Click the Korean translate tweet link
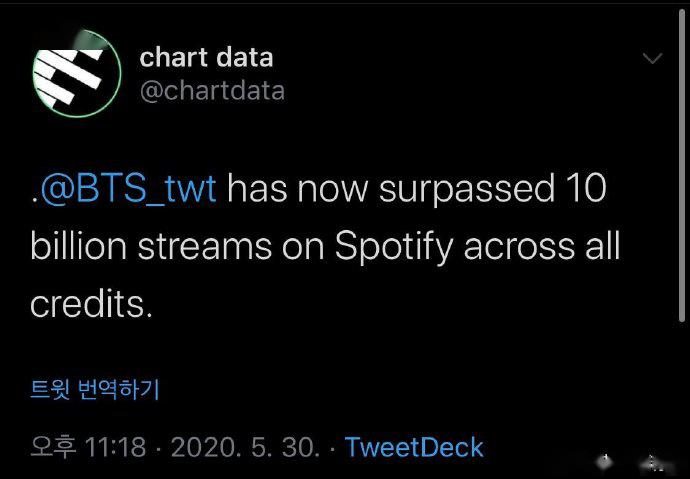Screen dimensions: 690x479 pos(95,388)
